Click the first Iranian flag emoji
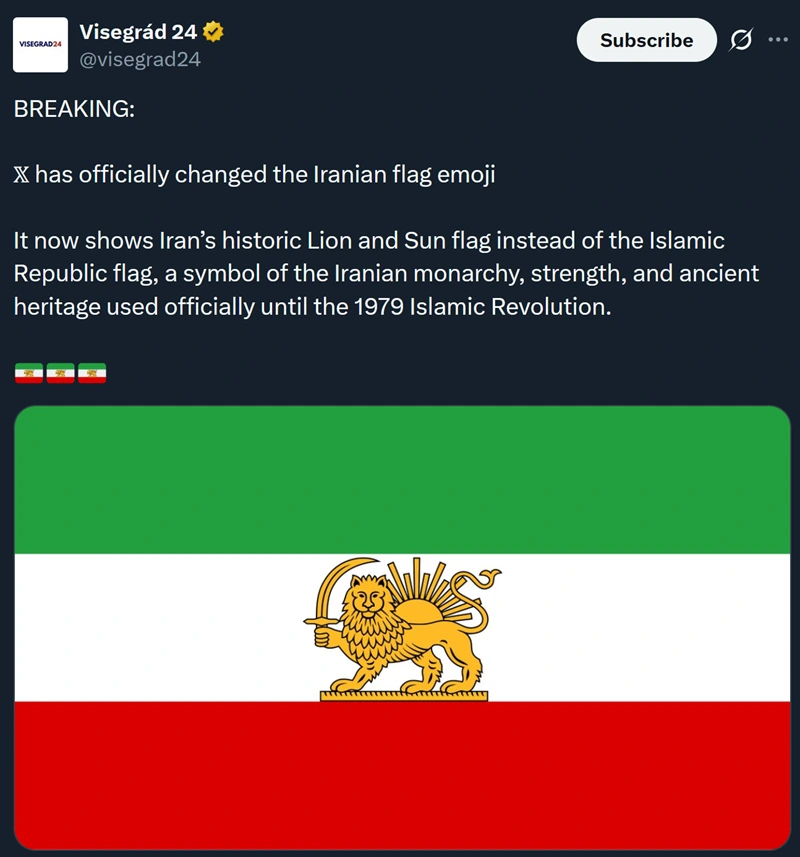 (29, 374)
